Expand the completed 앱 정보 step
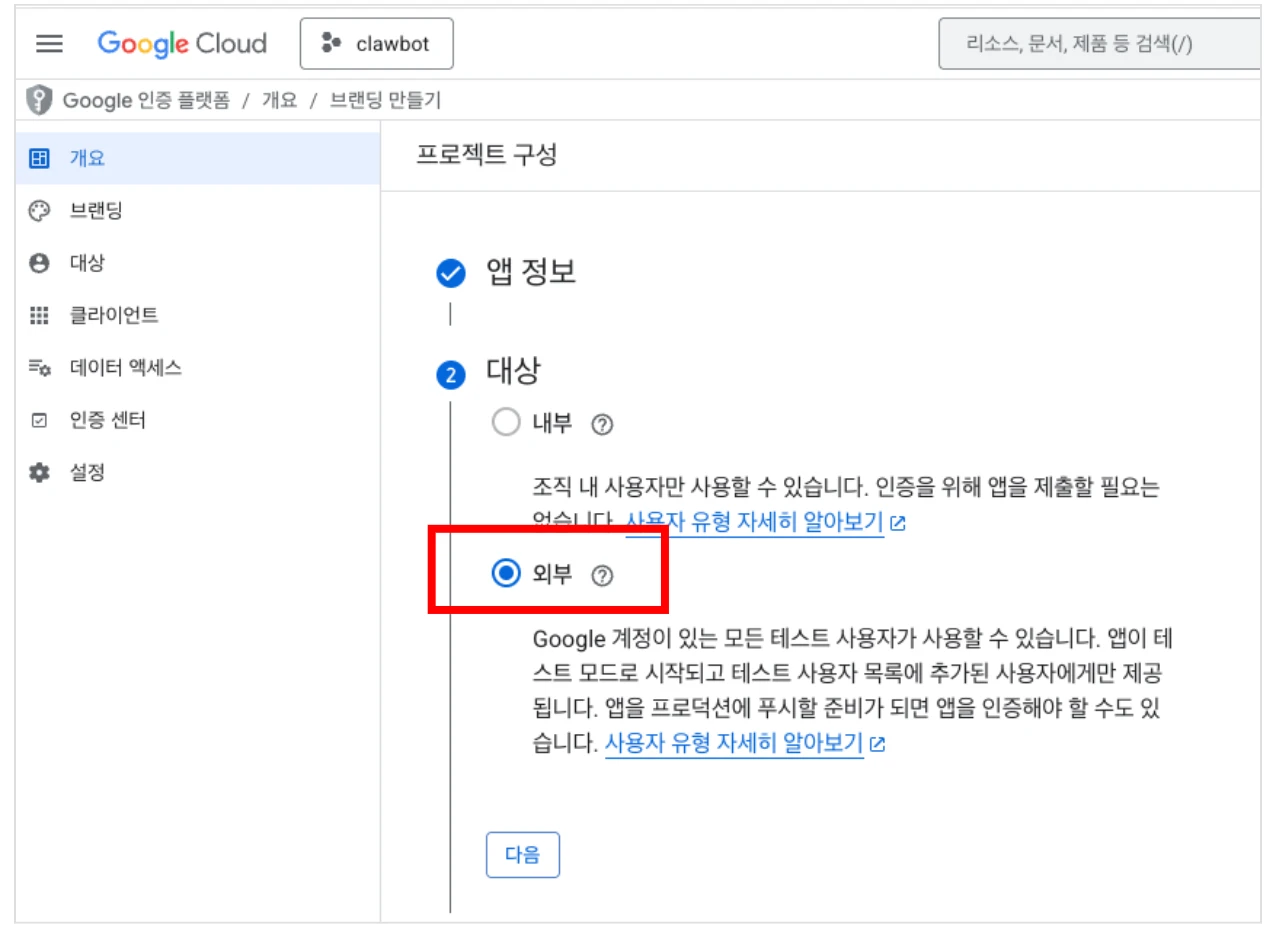Viewport: 1270px width, 936px height. 530,272
